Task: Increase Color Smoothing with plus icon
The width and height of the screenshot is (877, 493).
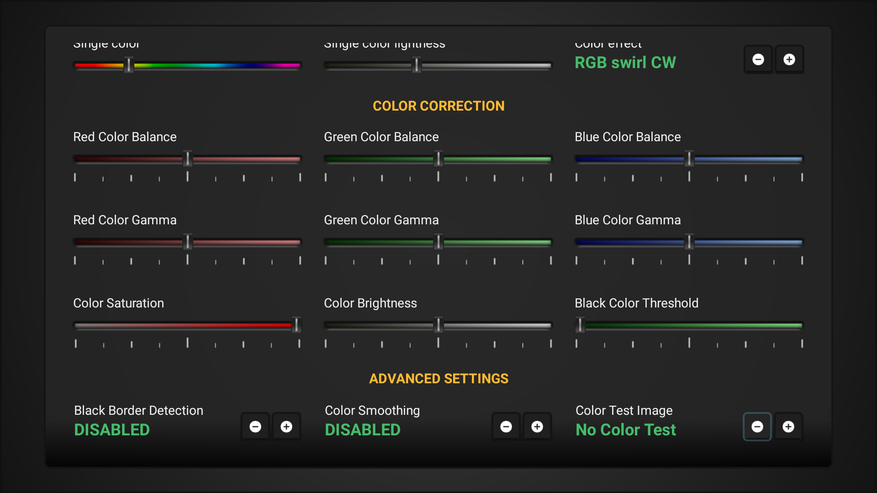Action: [x=537, y=427]
